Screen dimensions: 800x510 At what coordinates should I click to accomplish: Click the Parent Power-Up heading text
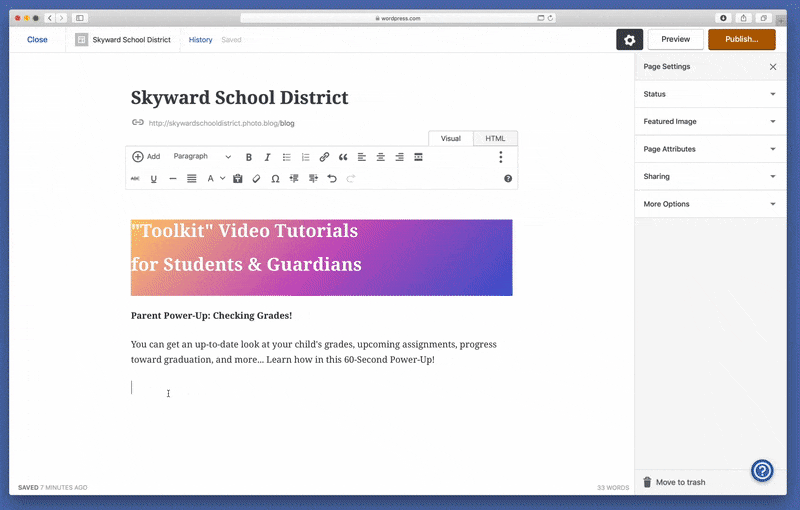211,315
